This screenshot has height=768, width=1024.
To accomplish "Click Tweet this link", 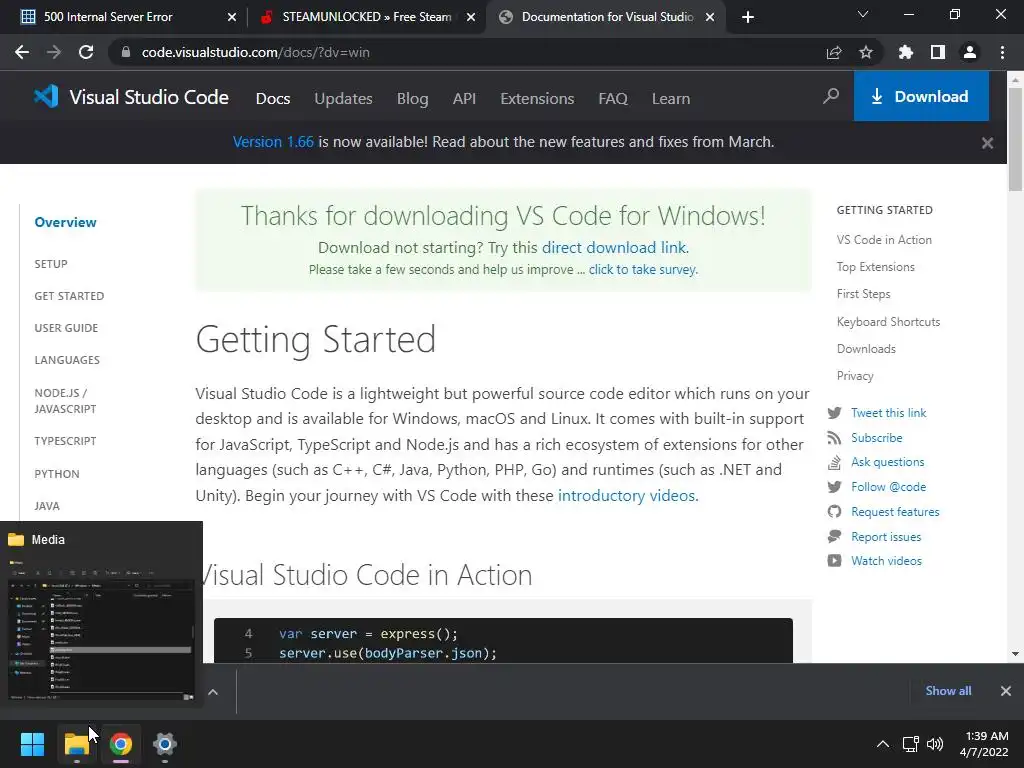I will [x=888, y=413].
